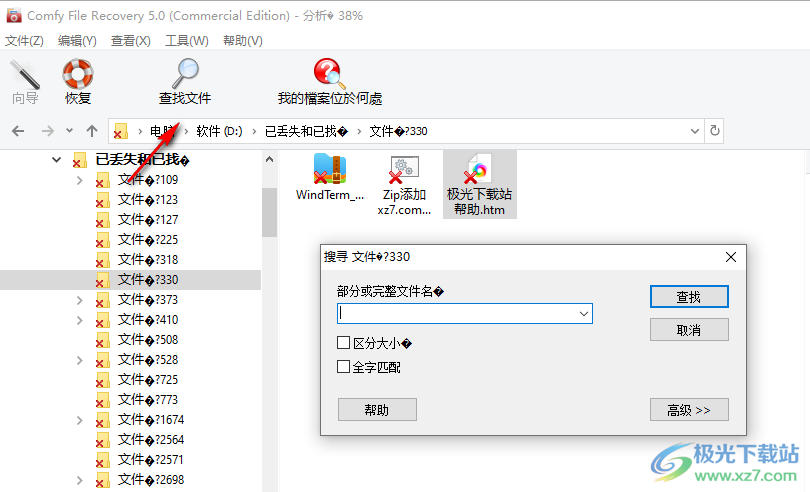Viewport: 810px width, 492px height.
Task: Click folder icon of 文件?725
Action: pos(102,380)
